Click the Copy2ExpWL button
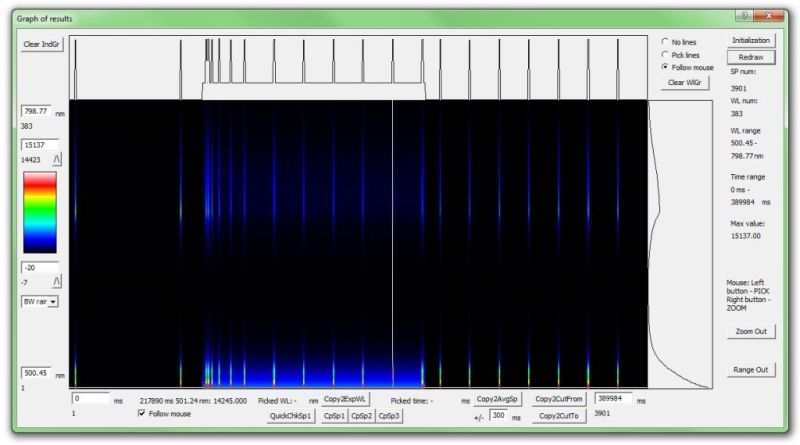This screenshot has width=800, height=445. click(345, 399)
